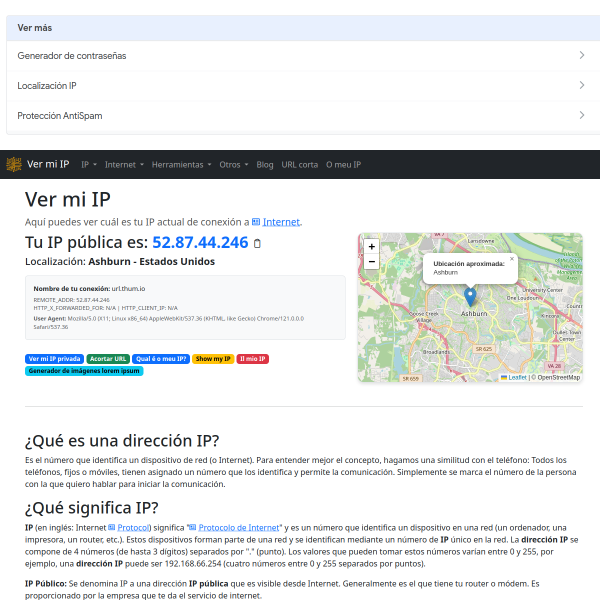Click the Ashburn label on map
600x600 pixels.
click(x=474, y=314)
